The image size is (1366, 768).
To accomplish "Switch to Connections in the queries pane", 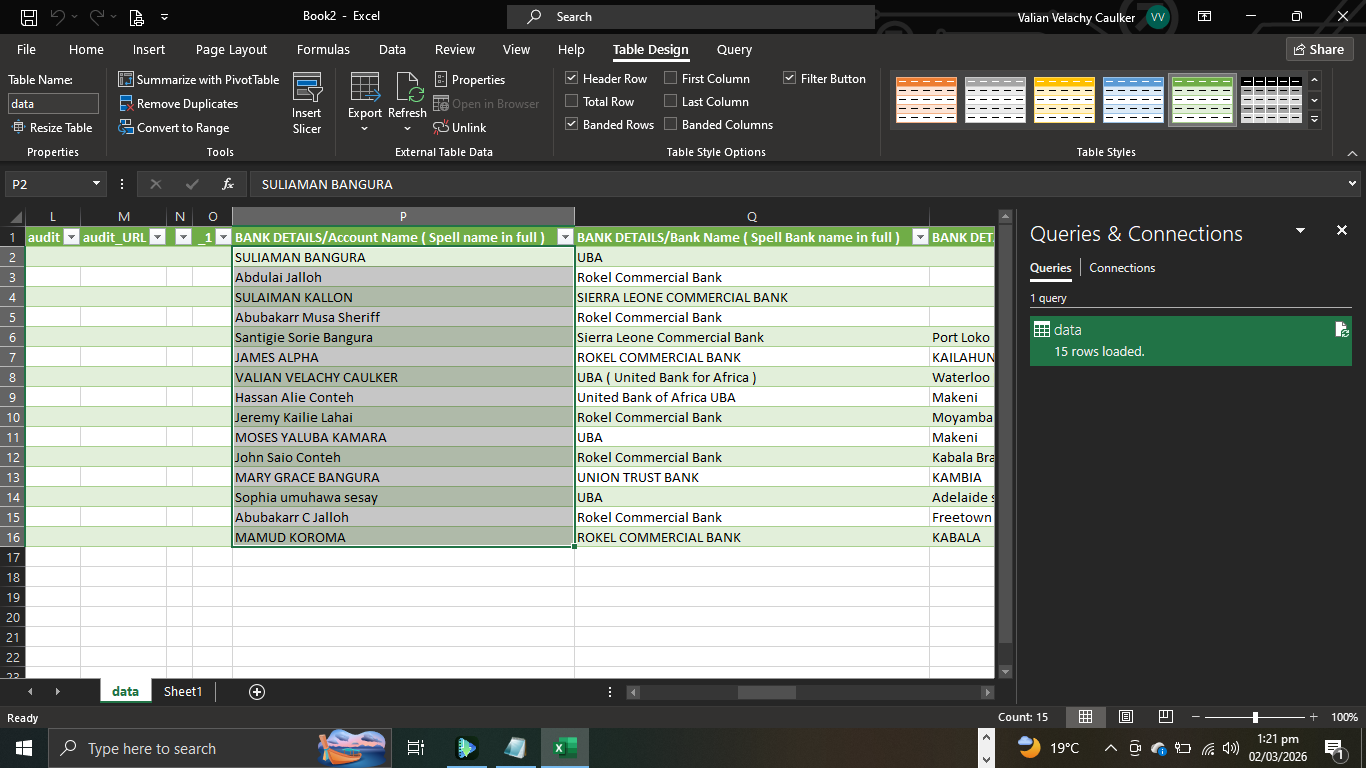I will pyautogui.click(x=1122, y=268).
